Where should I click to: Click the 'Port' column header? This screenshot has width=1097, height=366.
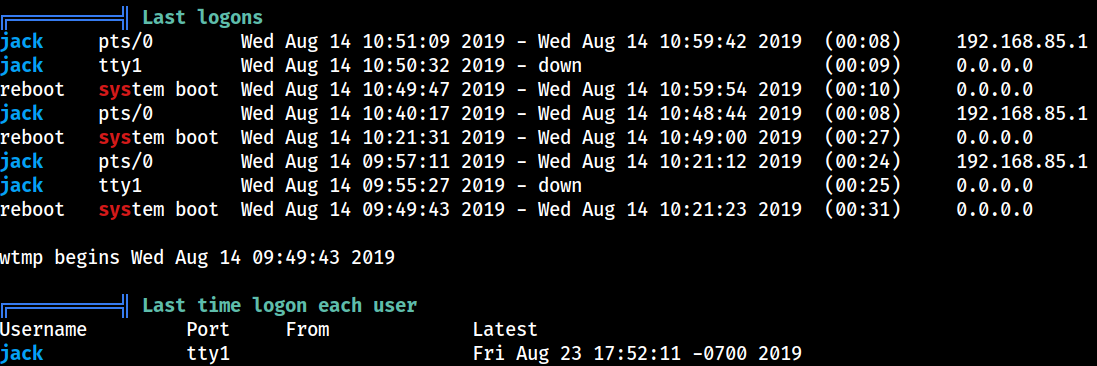point(208,329)
